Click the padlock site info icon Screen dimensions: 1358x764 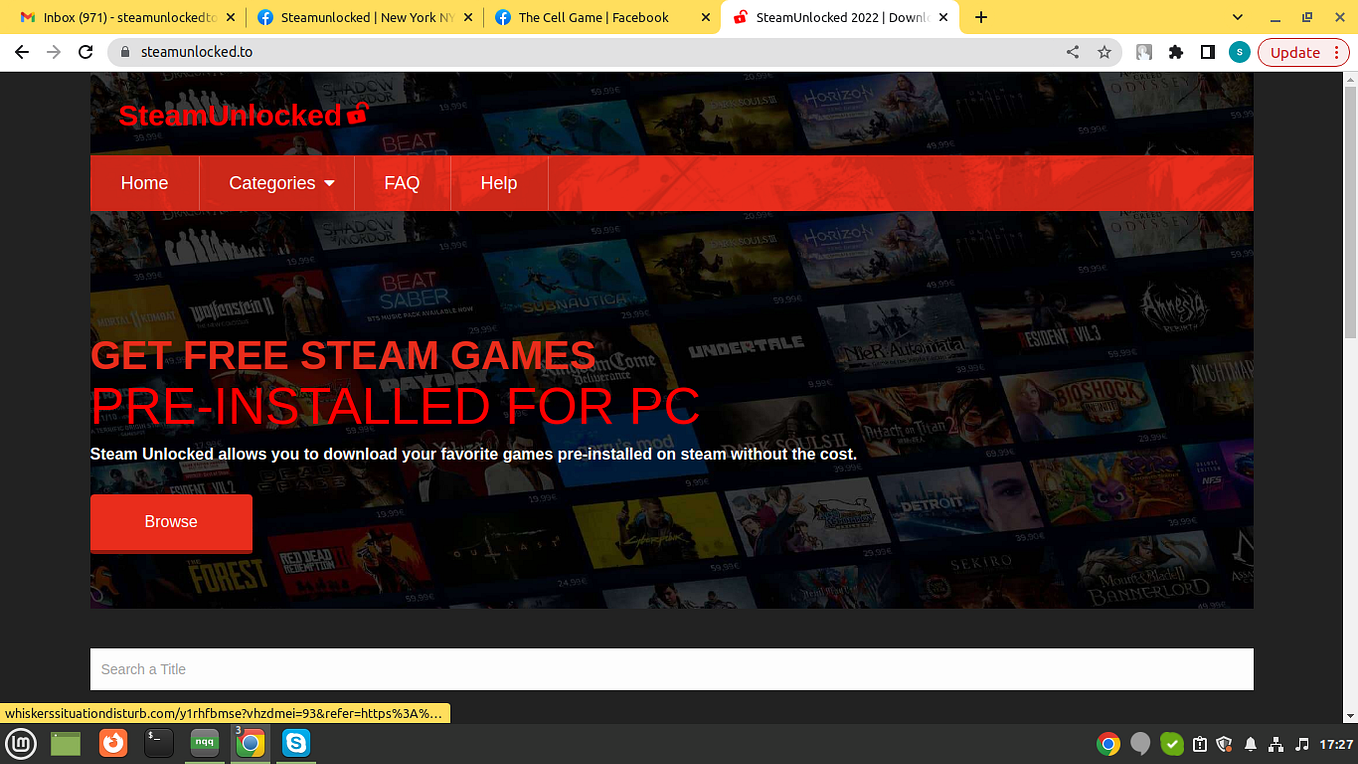coord(125,52)
